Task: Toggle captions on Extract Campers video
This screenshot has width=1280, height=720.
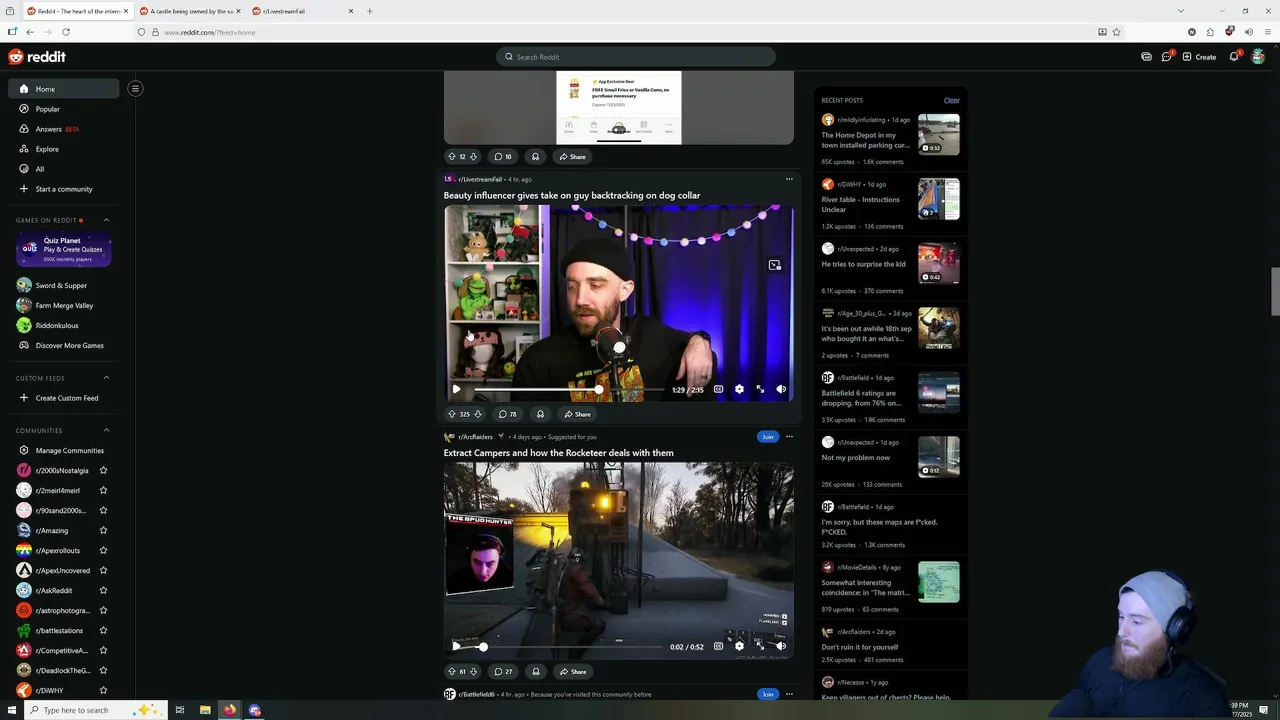Action: pyautogui.click(x=718, y=646)
